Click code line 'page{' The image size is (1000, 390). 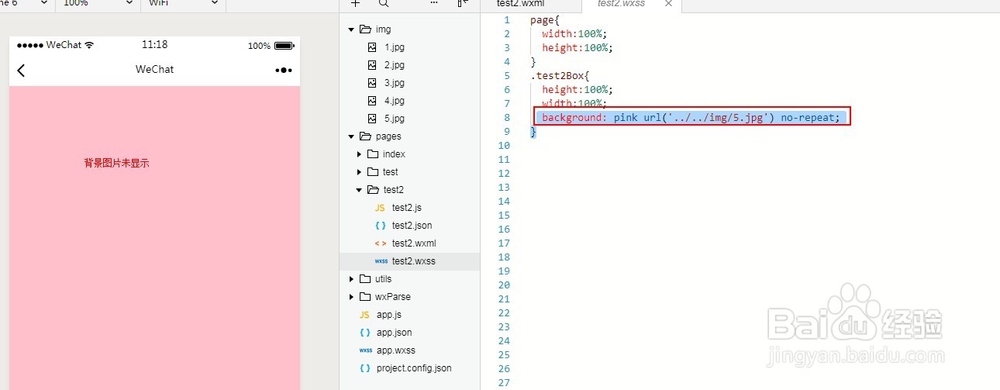[544, 20]
